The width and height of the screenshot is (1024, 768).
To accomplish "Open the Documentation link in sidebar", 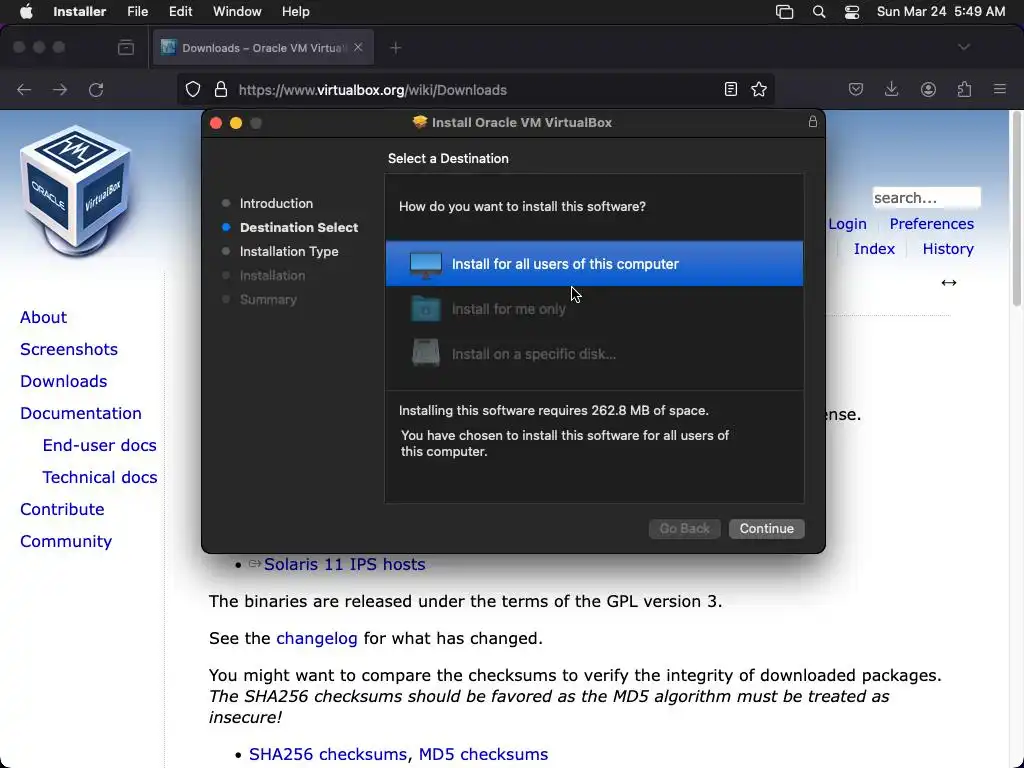I will tap(81, 413).
